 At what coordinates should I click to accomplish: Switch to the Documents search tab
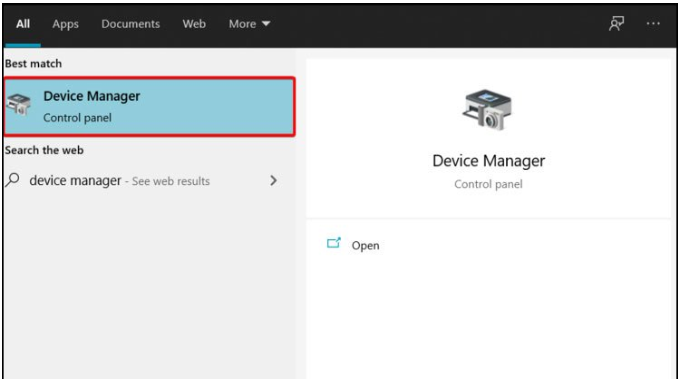click(131, 24)
